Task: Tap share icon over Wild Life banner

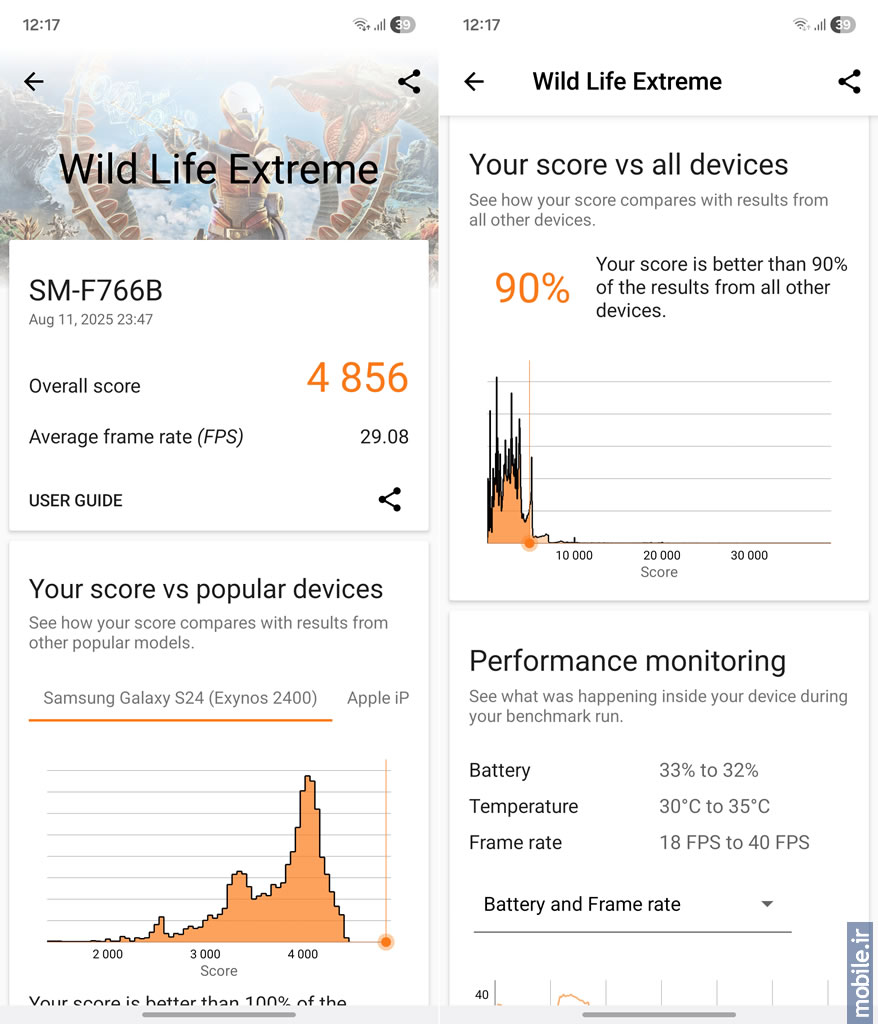Action: coord(409,82)
